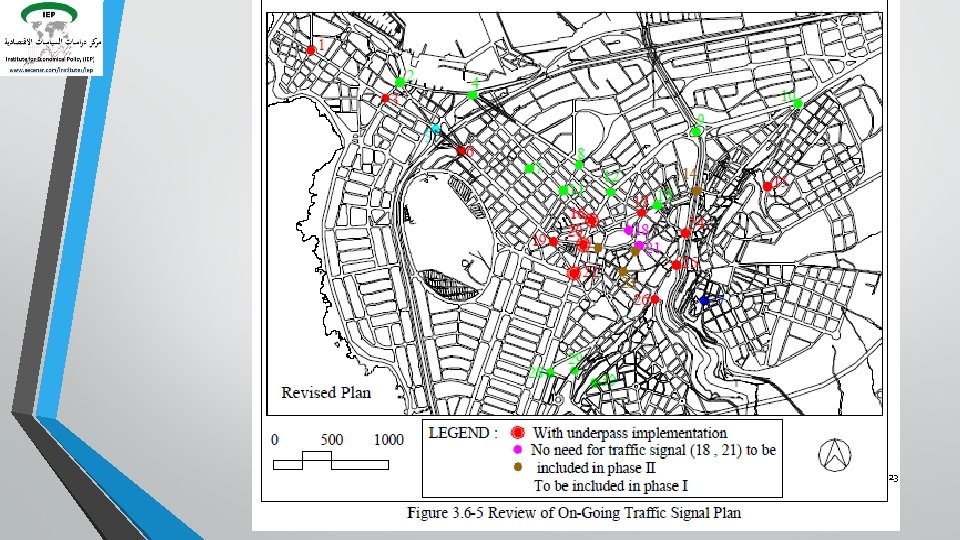Select red underpass marker number 22
960x540 pixels.
click(574, 273)
